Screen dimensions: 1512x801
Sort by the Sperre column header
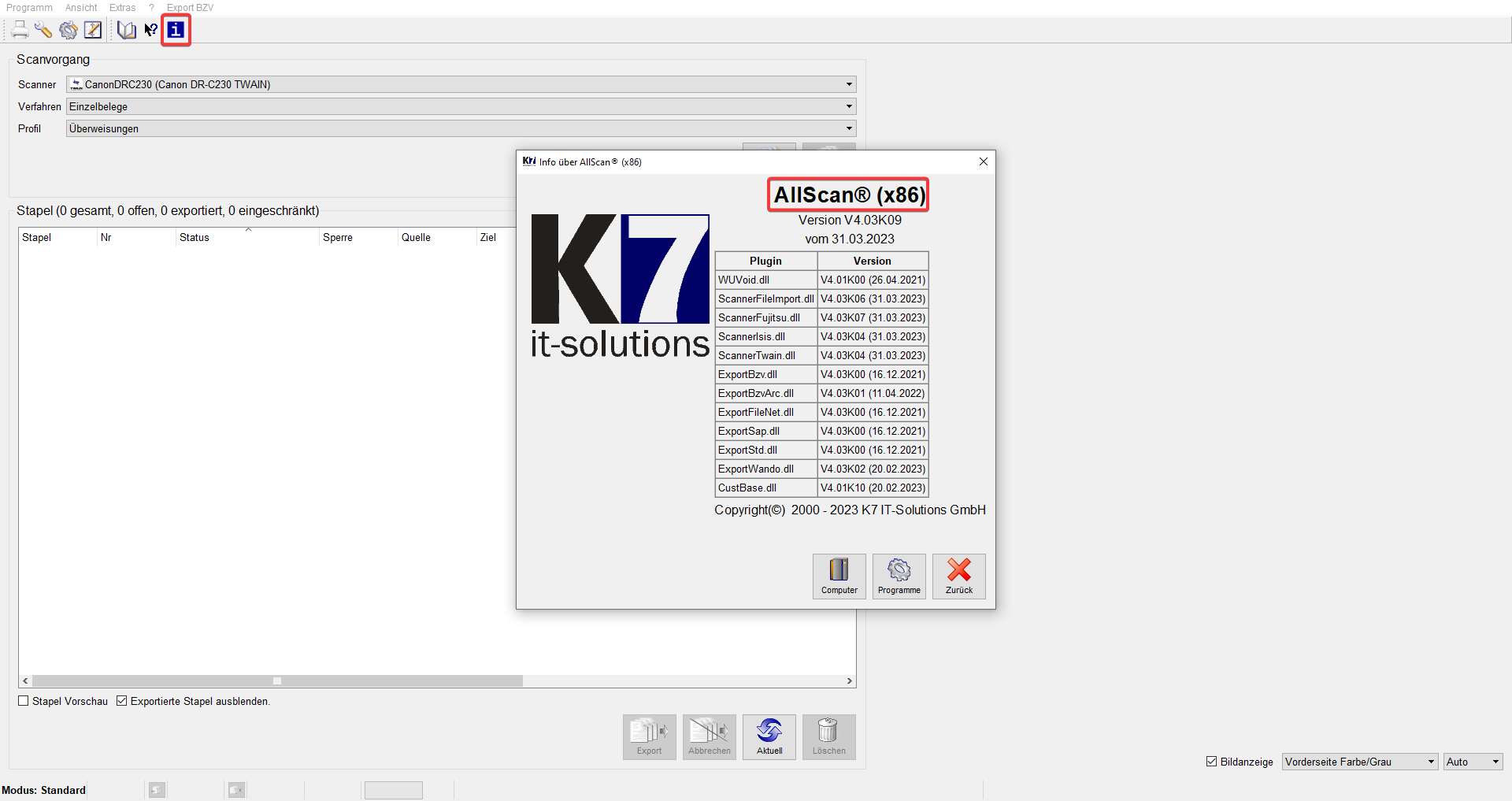click(x=358, y=237)
